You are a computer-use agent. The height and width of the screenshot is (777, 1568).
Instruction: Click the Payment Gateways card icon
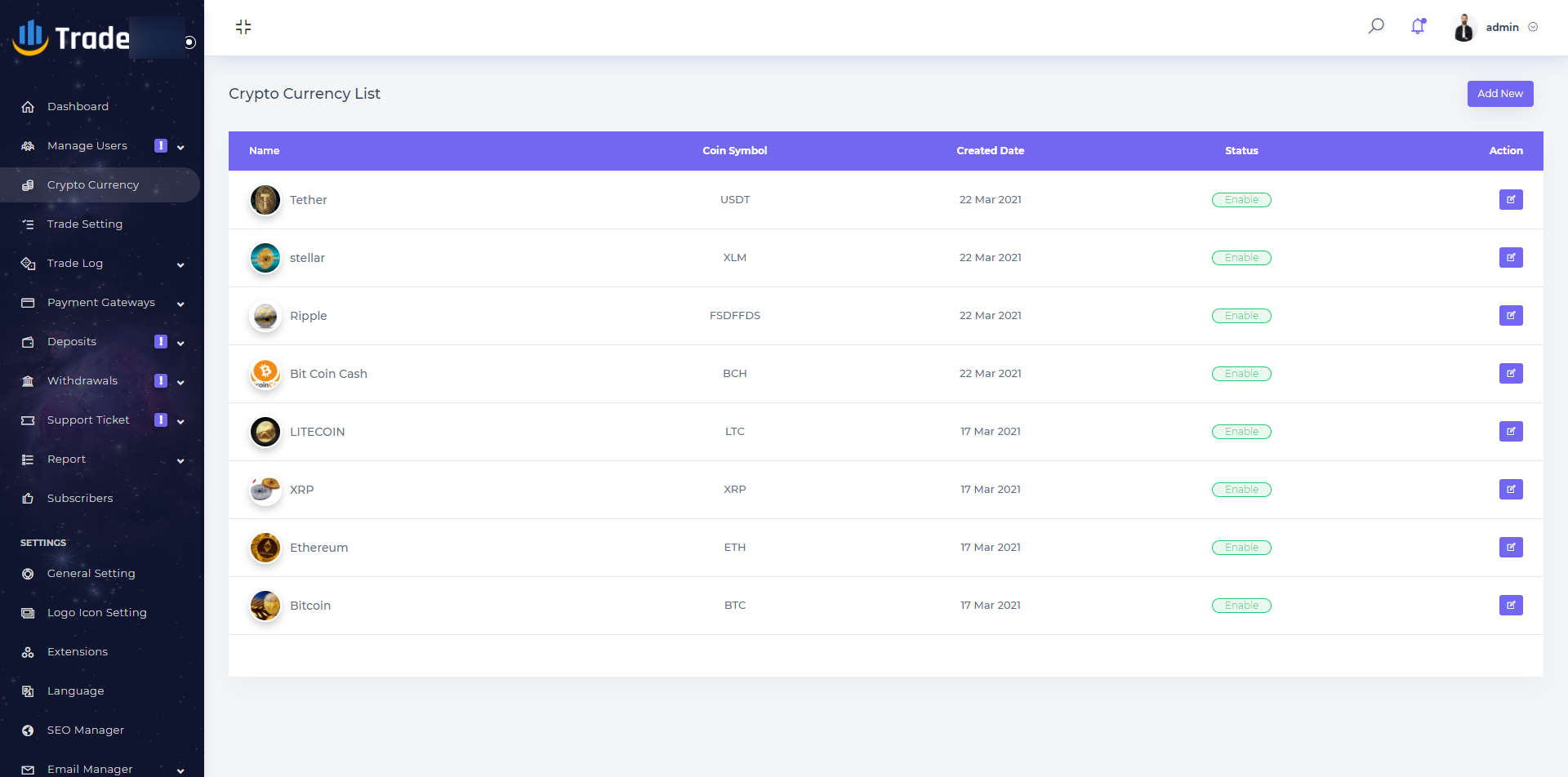coord(28,303)
